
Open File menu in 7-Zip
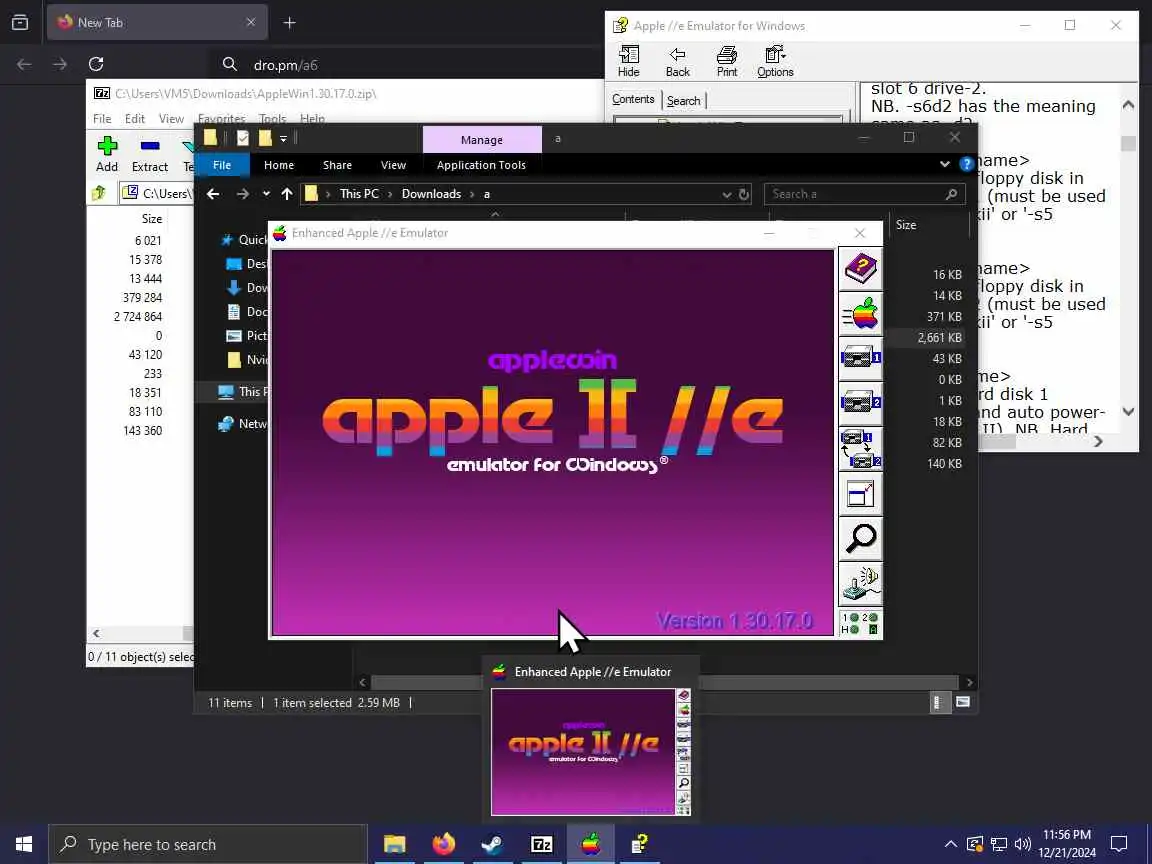pyautogui.click(x=102, y=118)
